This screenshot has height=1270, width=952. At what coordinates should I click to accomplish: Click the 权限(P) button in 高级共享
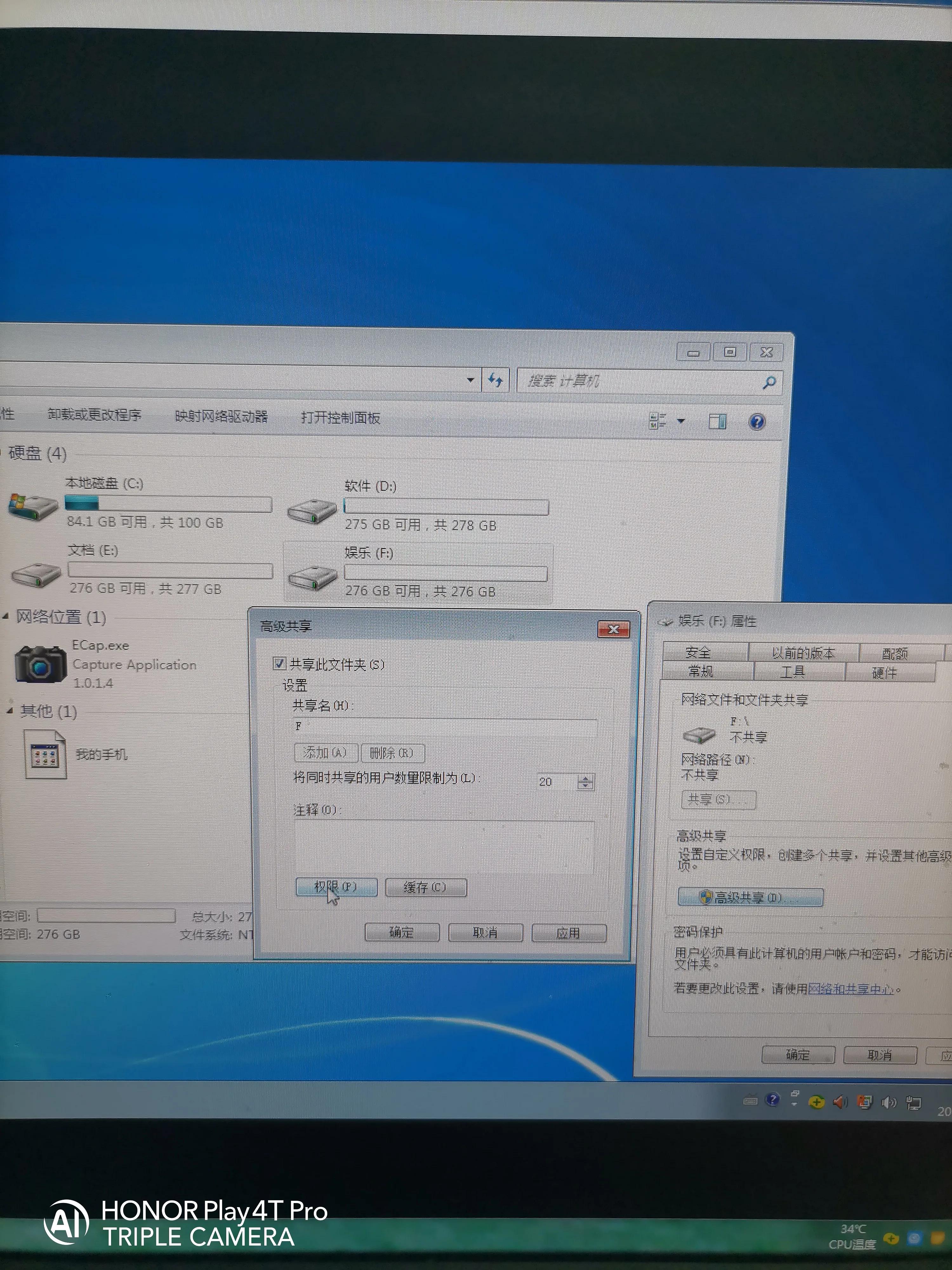(336, 887)
